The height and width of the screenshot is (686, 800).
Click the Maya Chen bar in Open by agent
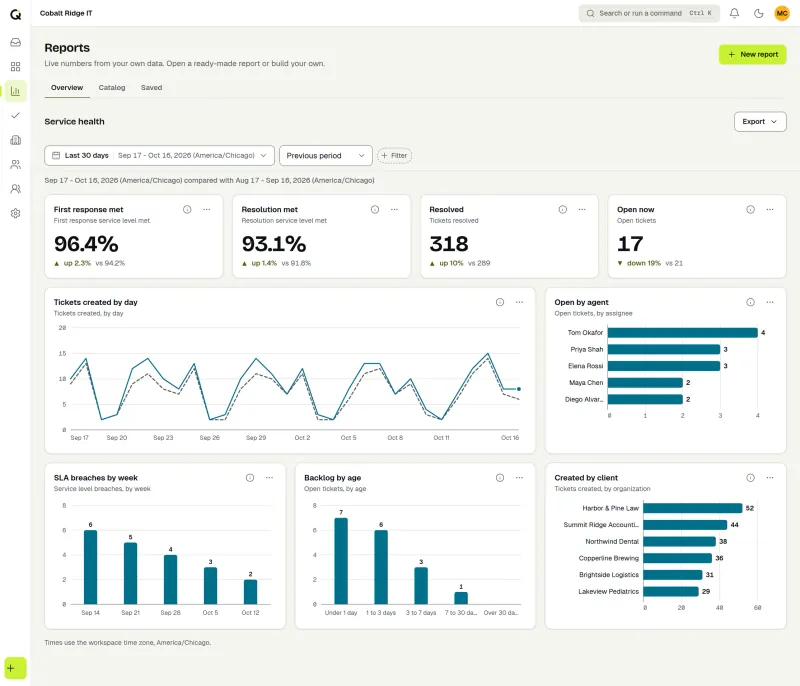click(645, 383)
